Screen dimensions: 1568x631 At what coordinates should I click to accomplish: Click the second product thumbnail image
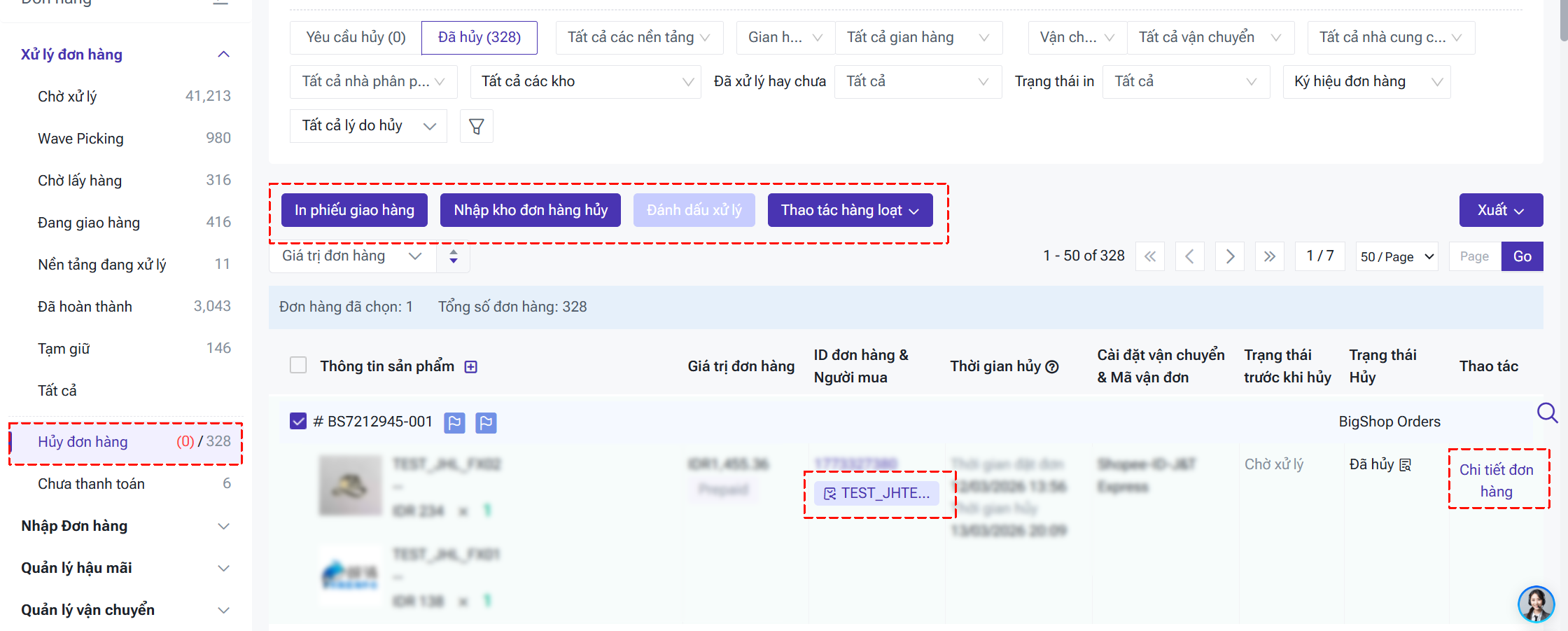point(351,576)
